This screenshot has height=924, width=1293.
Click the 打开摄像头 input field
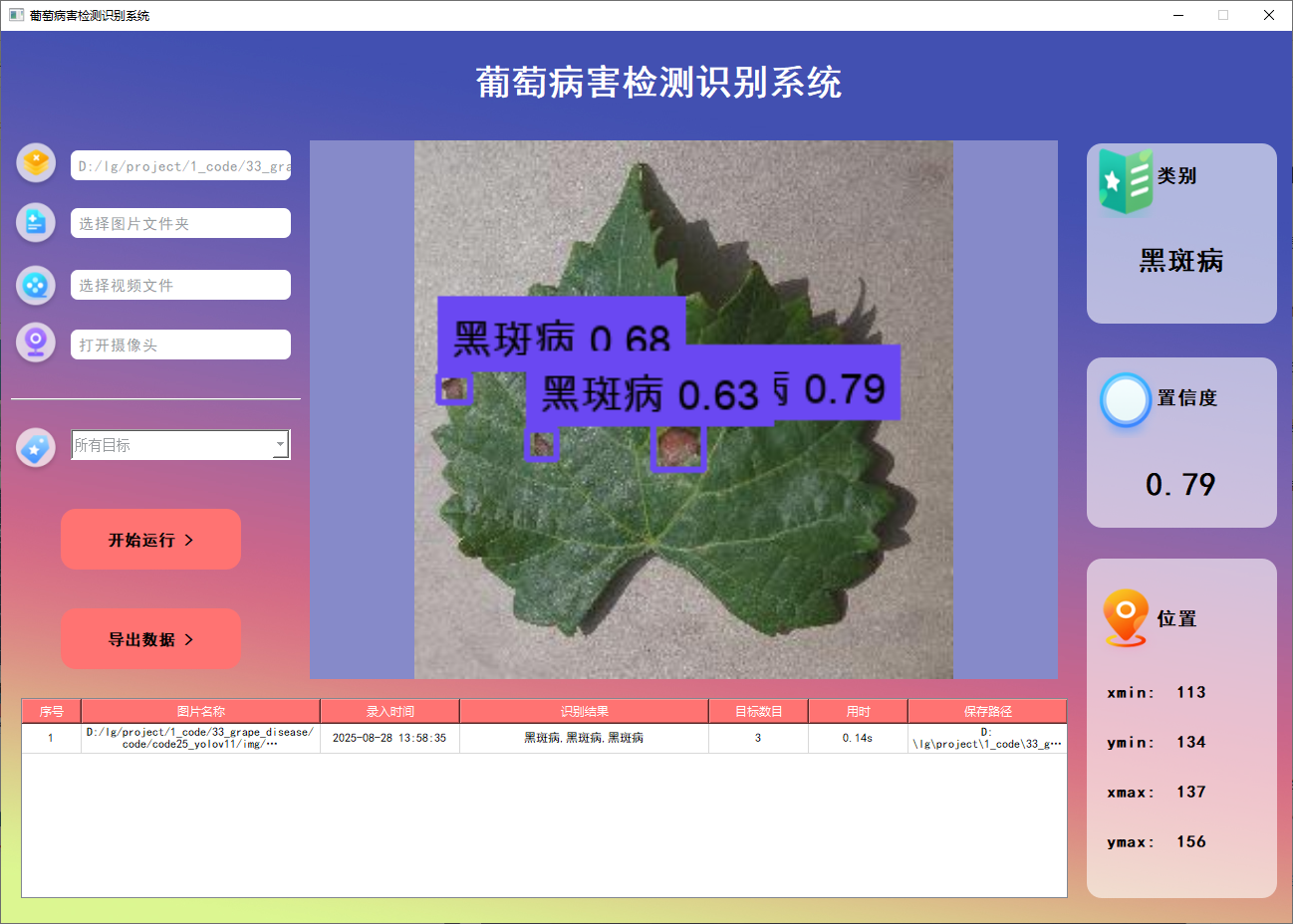[x=180, y=345]
